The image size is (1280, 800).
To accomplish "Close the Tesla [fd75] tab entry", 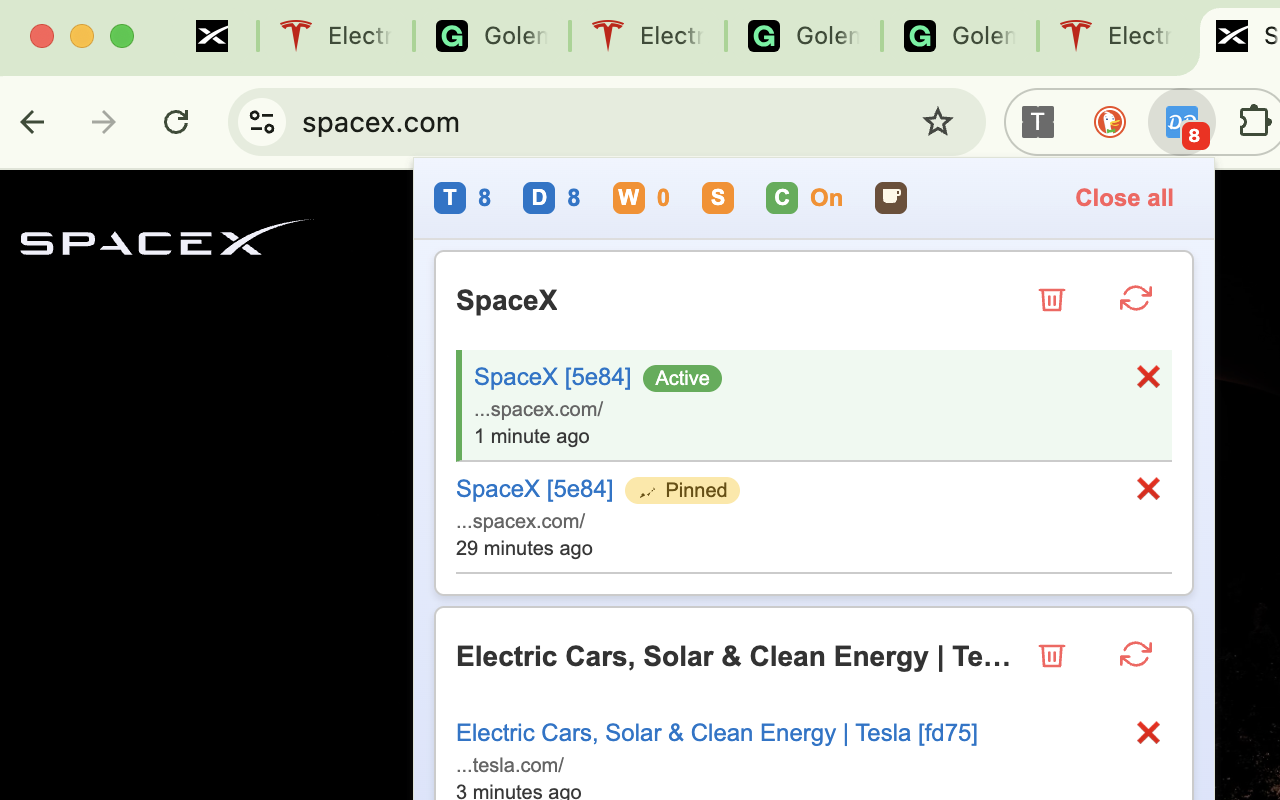I will [x=1148, y=733].
